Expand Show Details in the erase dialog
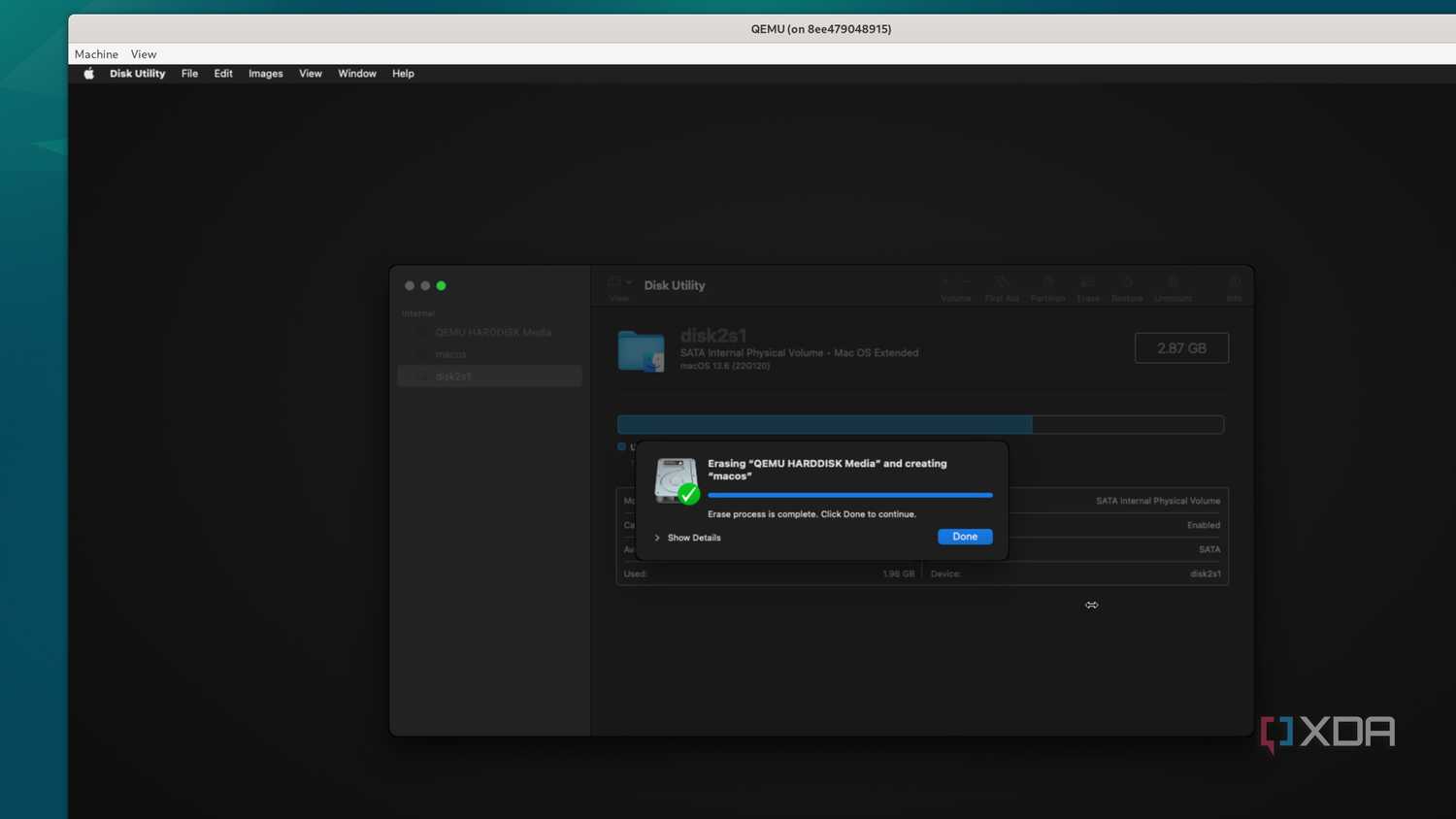The image size is (1456, 819). point(688,538)
